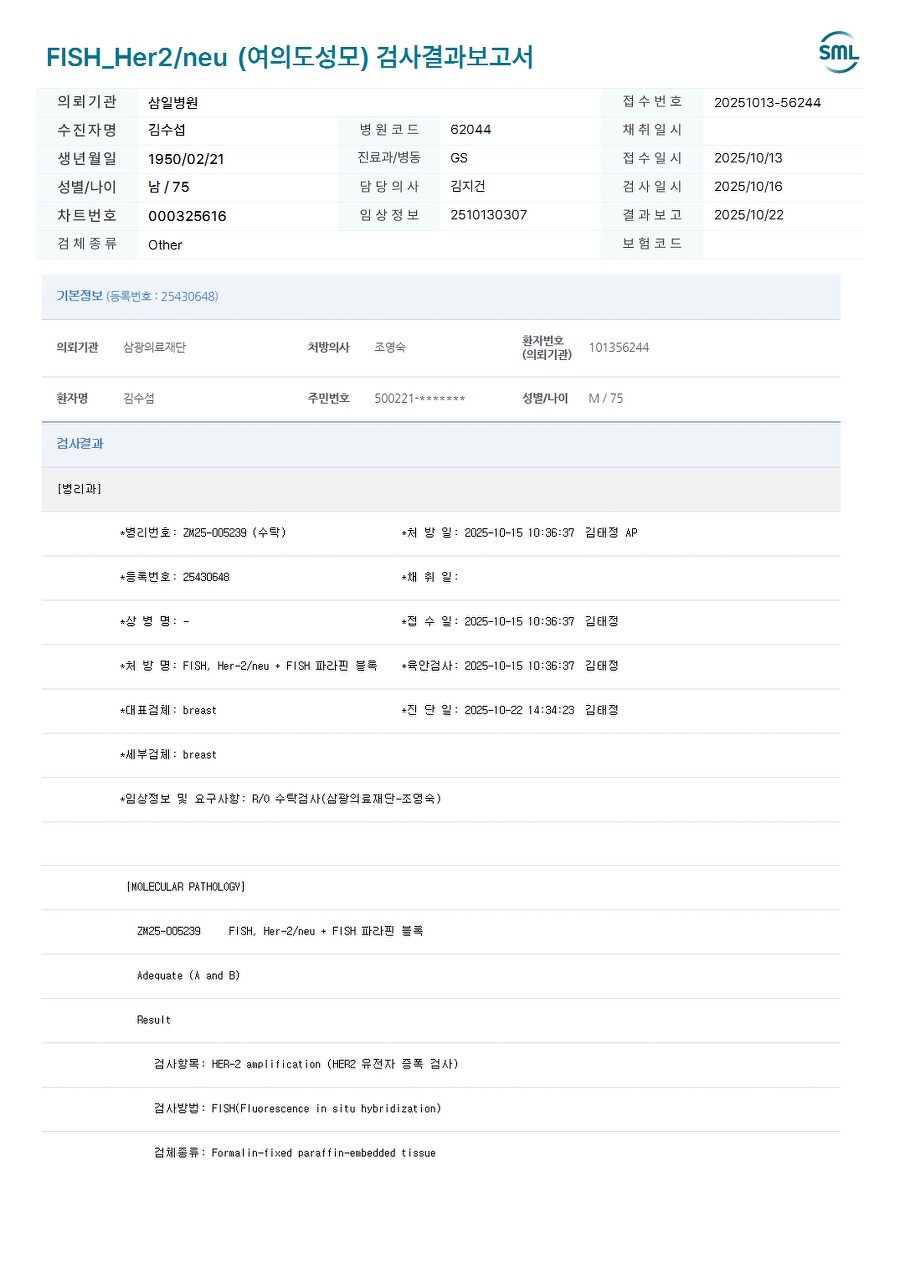Click the '채취일시' label
900x1271 pixels.
652,130
